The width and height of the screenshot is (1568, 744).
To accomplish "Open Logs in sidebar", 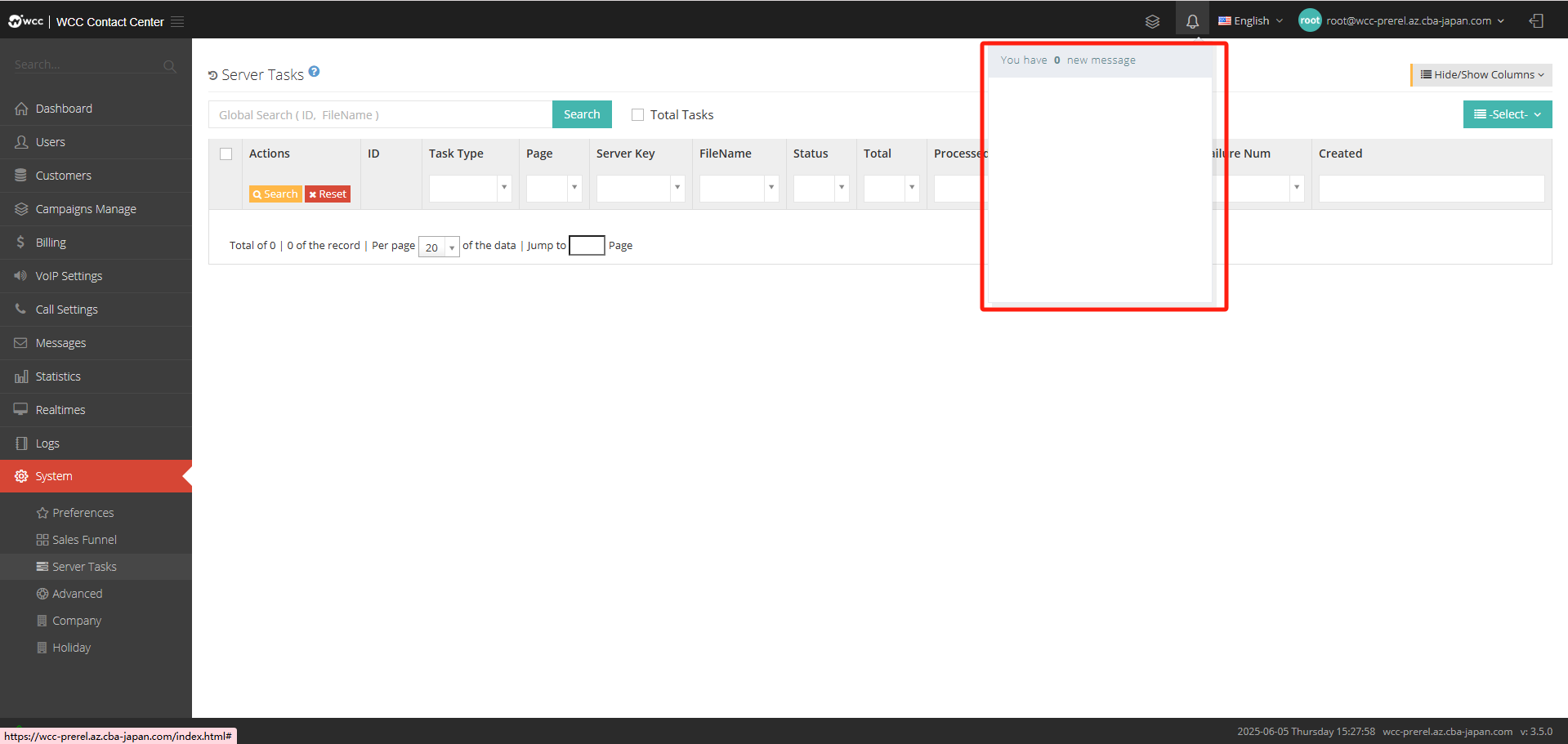I will coord(96,443).
